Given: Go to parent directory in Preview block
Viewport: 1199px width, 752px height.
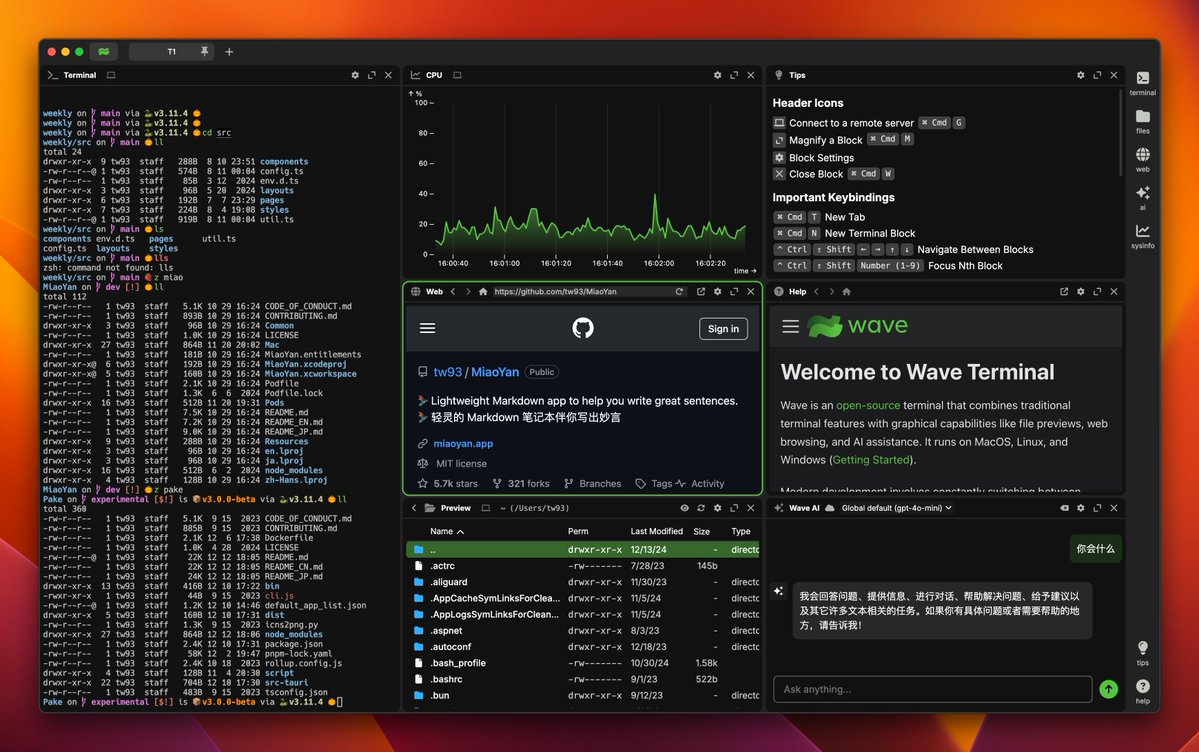Looking at the screenshot, I should [414, 508].
